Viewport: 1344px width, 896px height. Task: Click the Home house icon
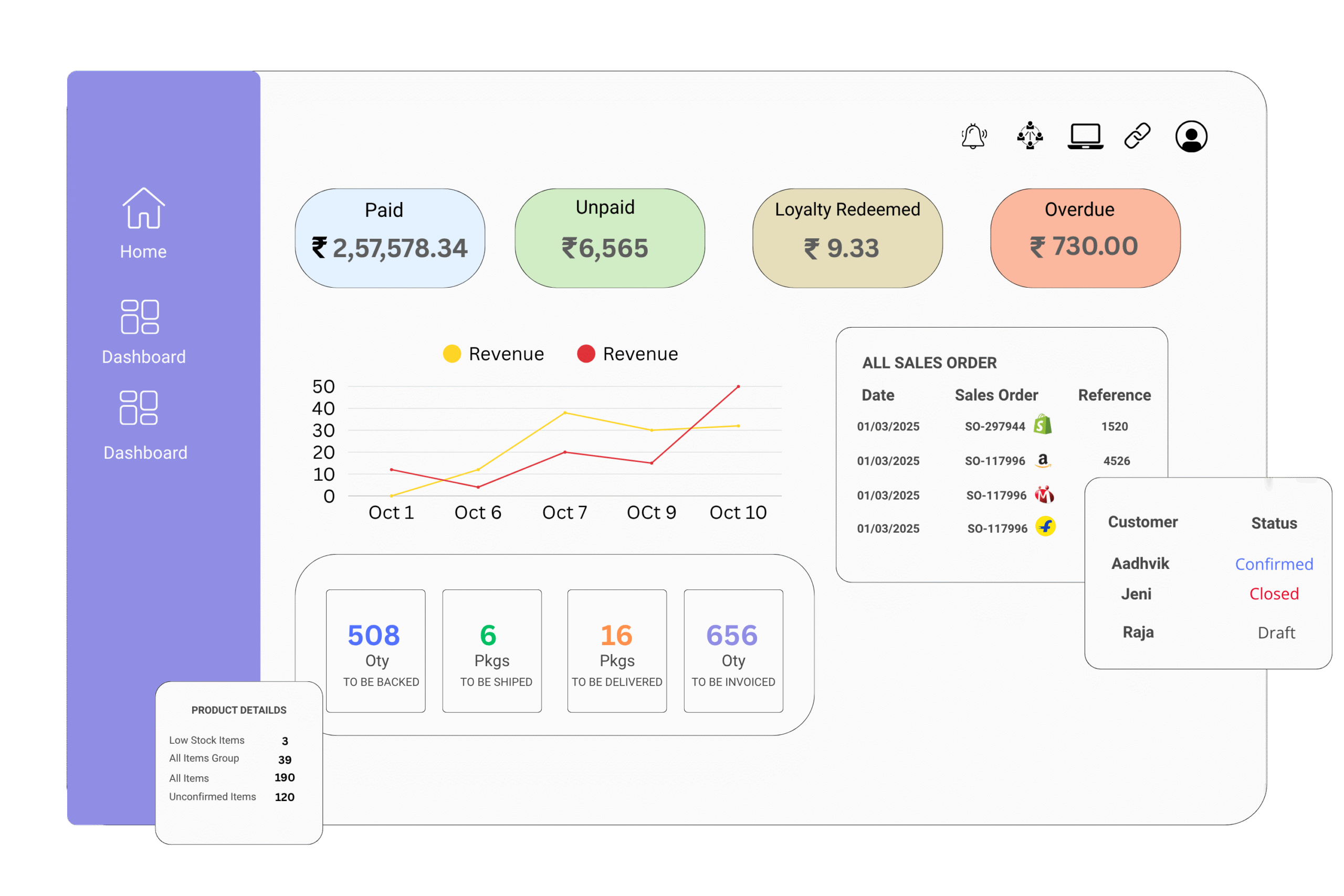tap(143, 208)
